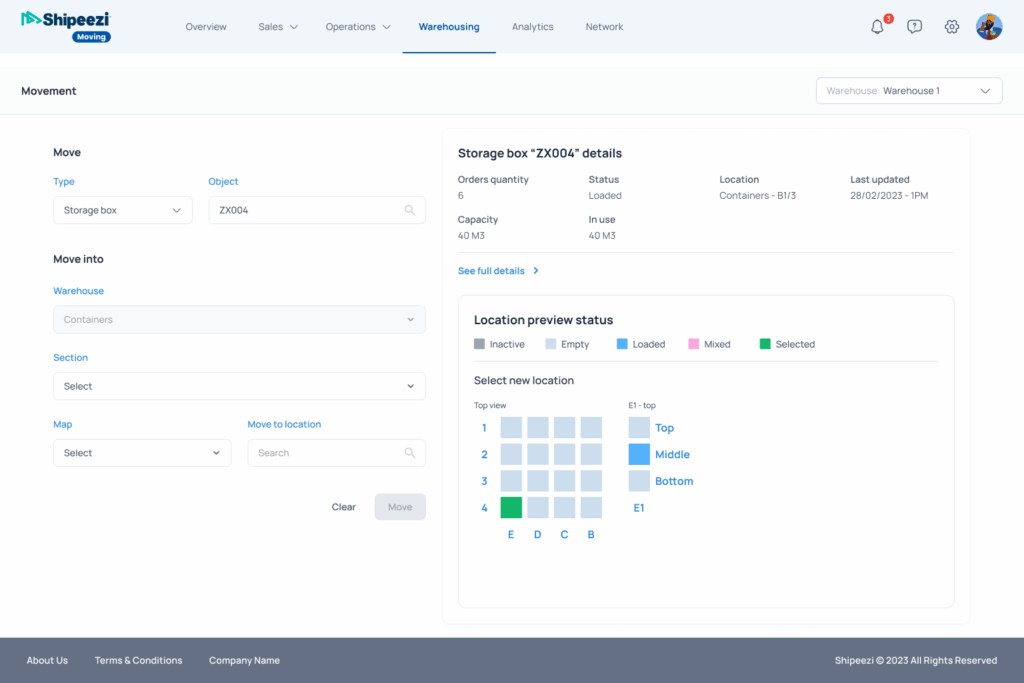1024x683 pixels.
Task: Click the help chat question icon
Action: click(x=914, y=27)
